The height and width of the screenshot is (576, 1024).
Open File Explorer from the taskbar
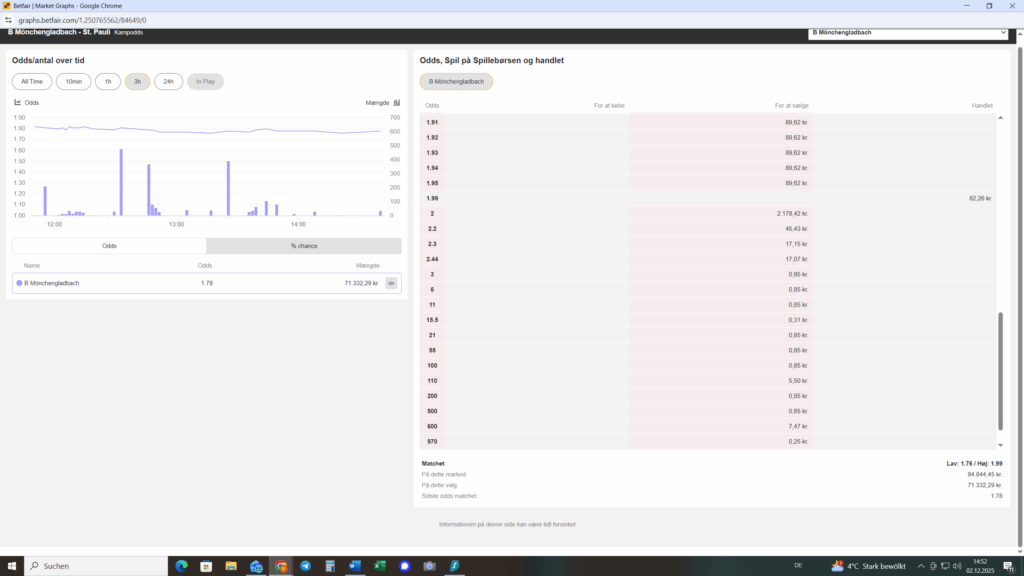point(231,566)
